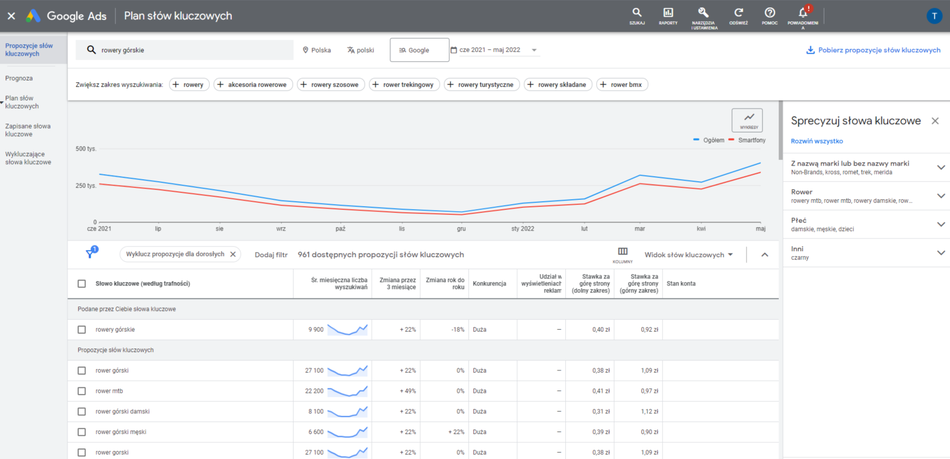Screen dimensions: 950x459
Task: Open the Powiadomienia bell icon
Action: pyautogui.click(x=803, y=13)
